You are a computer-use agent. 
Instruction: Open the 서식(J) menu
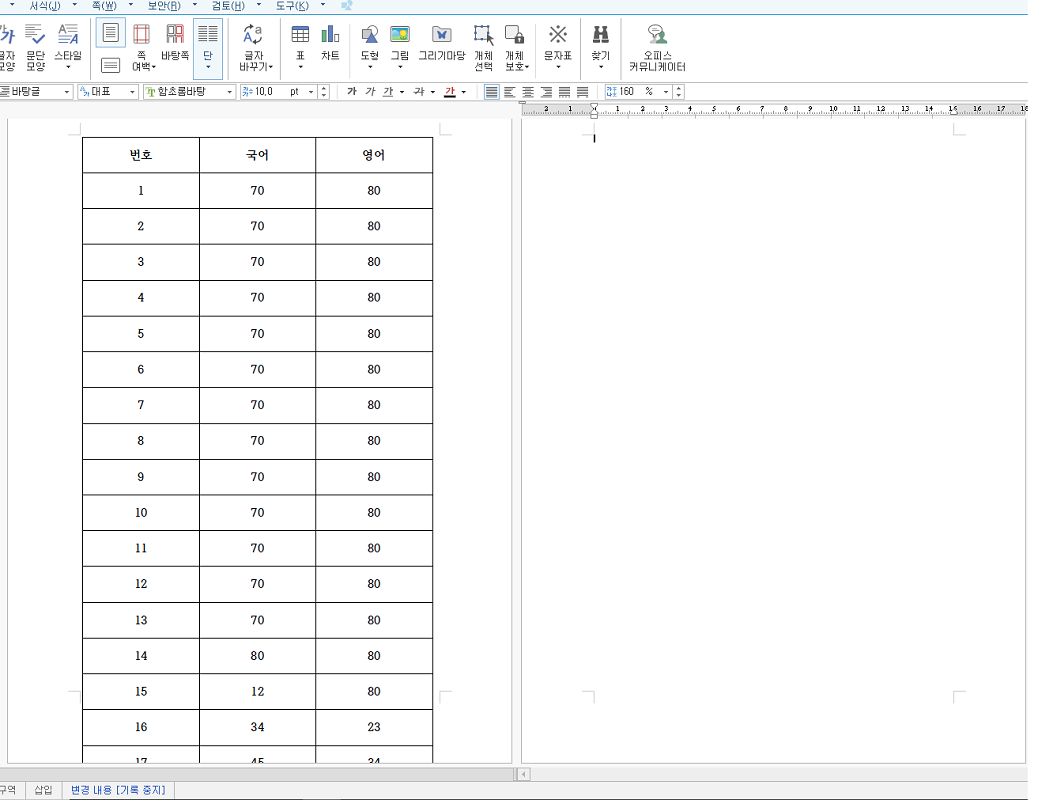pyautogui.click(x=44, y=5)
